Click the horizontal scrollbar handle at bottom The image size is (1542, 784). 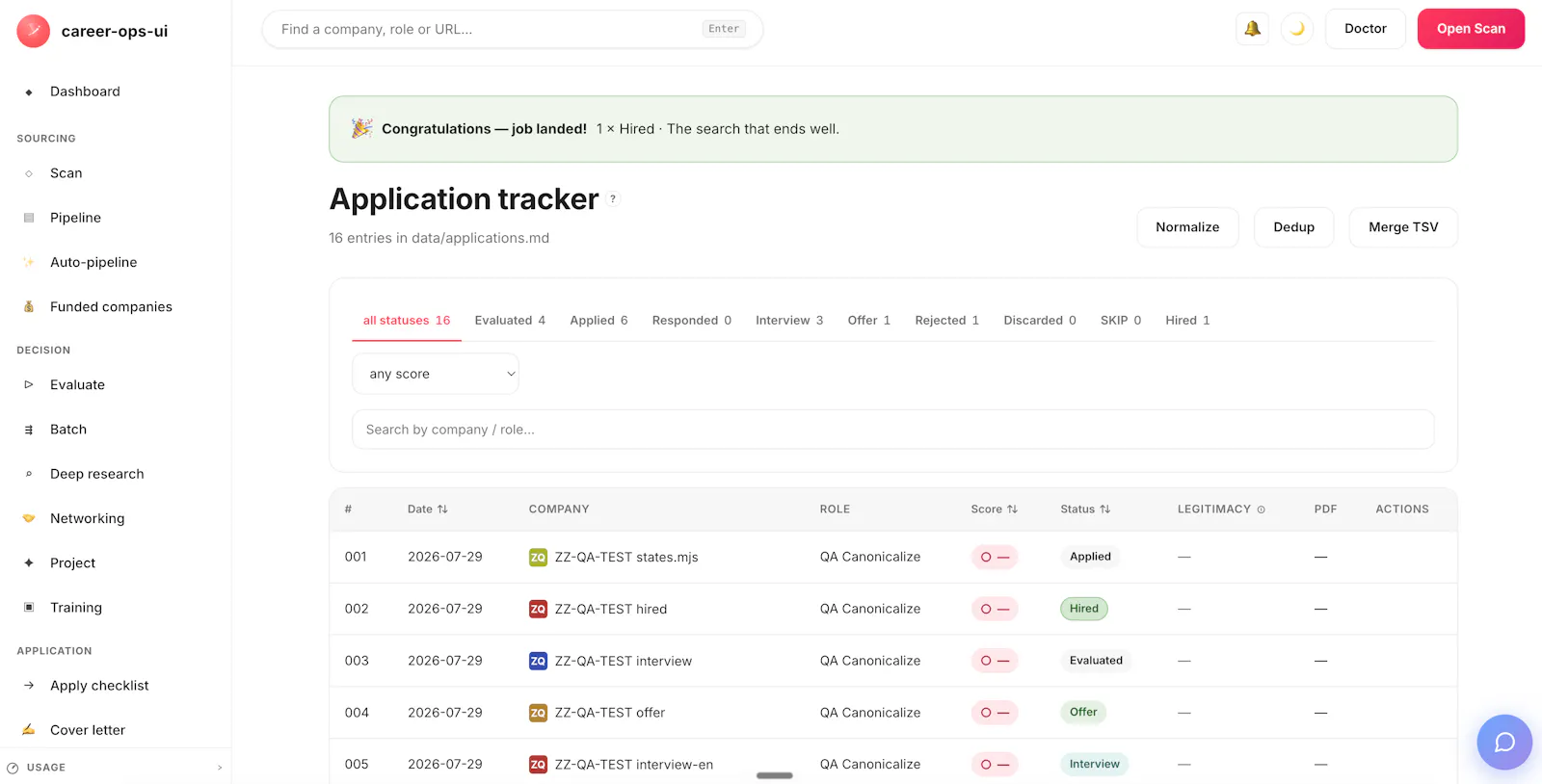[775, 775]
